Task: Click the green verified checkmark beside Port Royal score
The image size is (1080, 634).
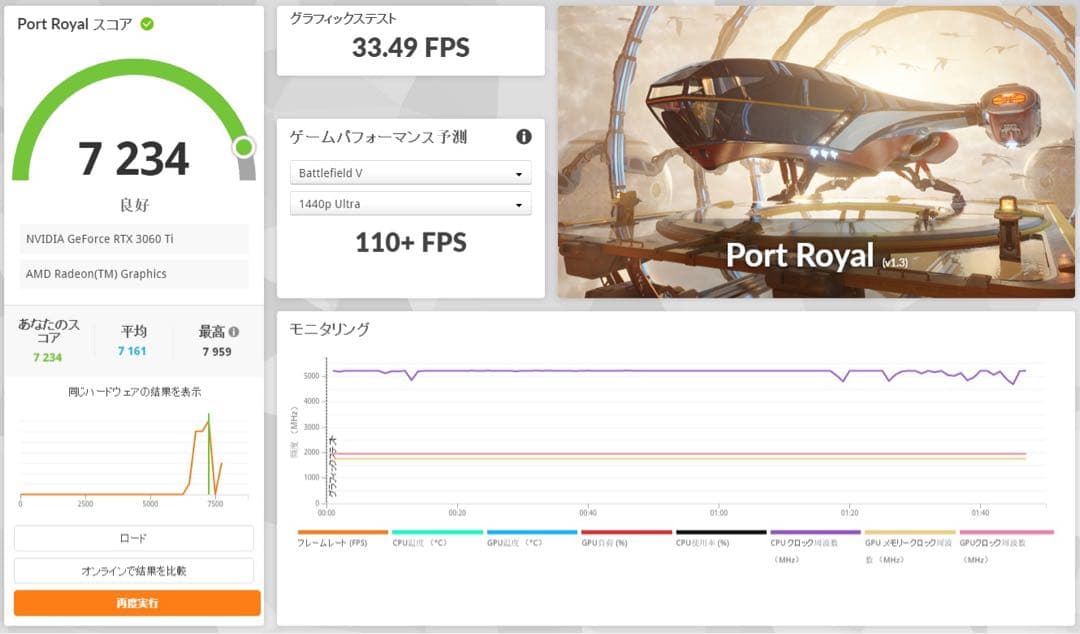Action: click(148, 24)
